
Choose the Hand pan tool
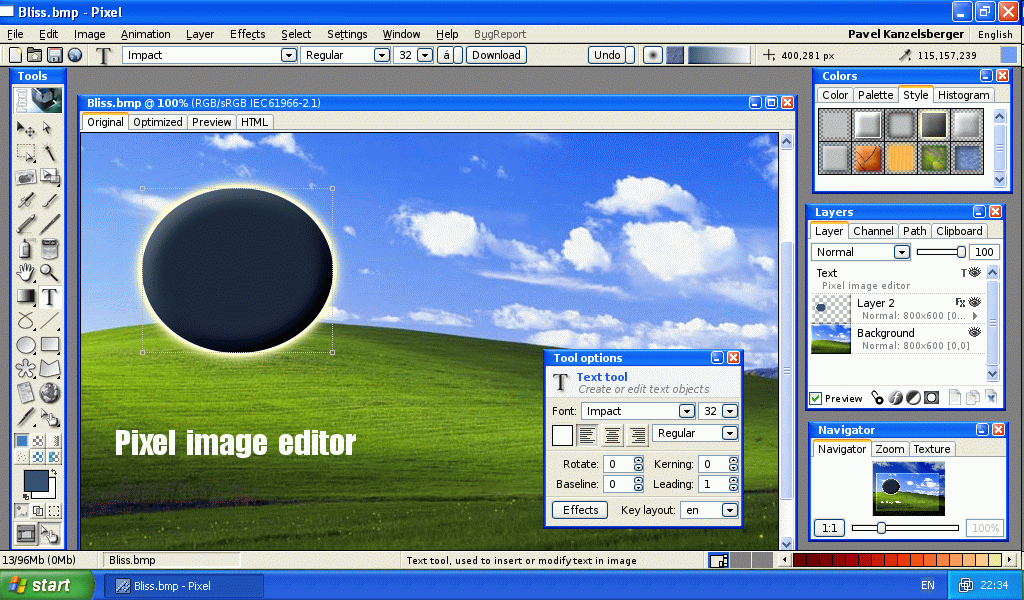point(25,272)
